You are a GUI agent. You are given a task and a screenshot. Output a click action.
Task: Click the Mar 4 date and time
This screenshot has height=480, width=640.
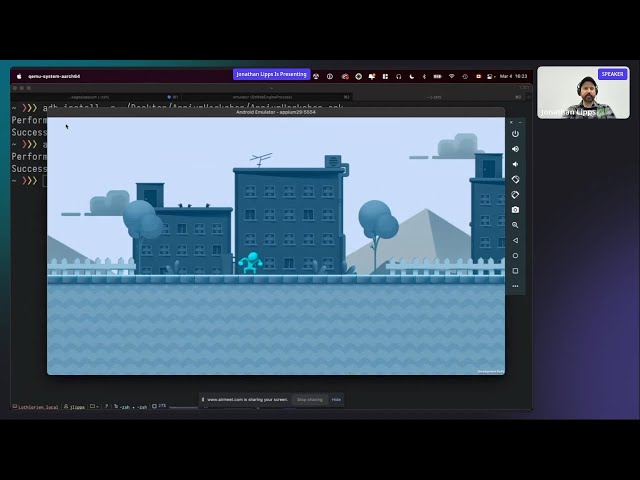coord(513,76)
